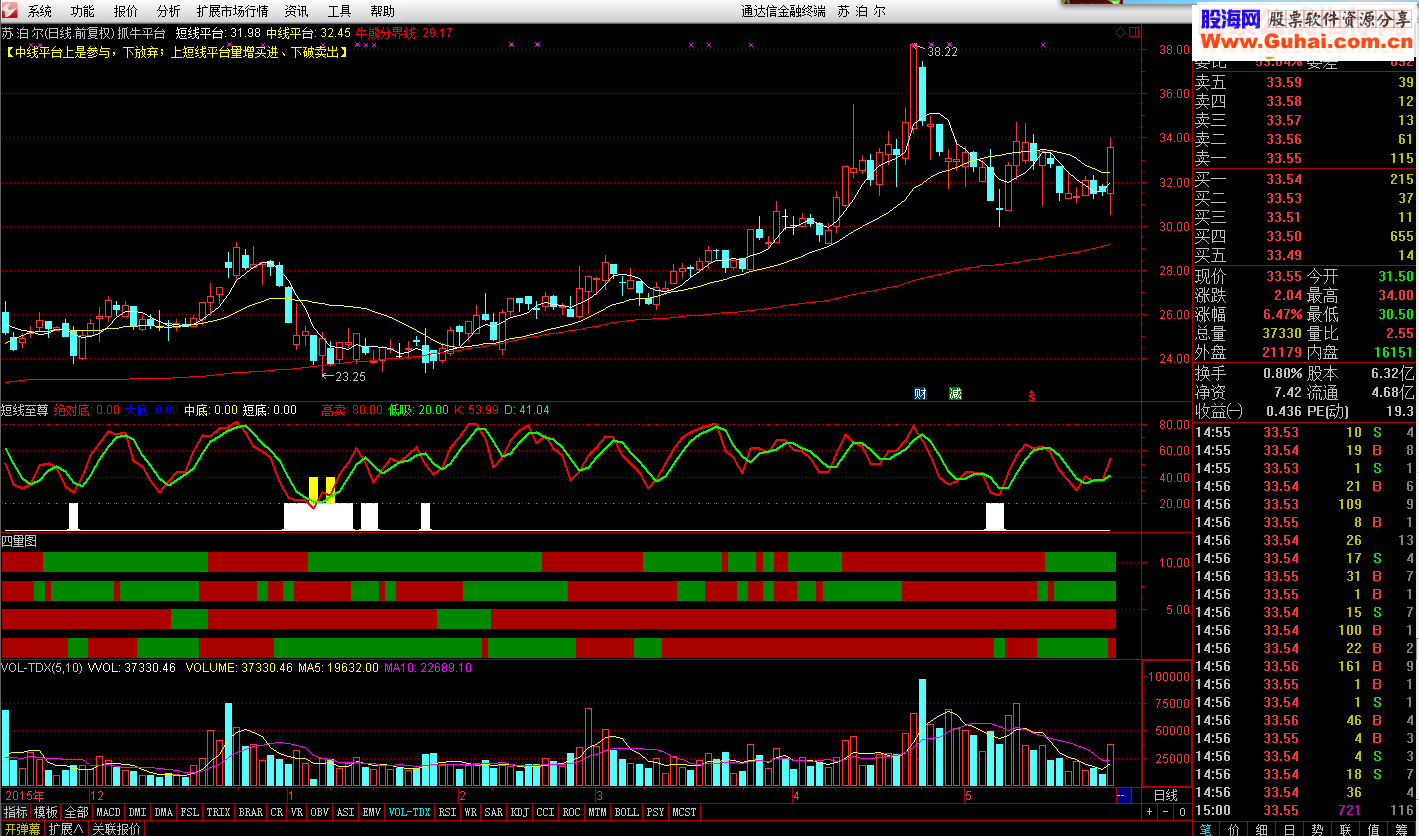Switch indicator to BRAR

tap(250, 812)
